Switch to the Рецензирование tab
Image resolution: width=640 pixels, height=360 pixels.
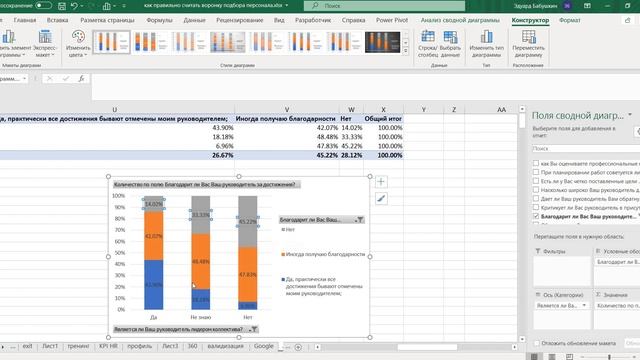tap(240, 20)
